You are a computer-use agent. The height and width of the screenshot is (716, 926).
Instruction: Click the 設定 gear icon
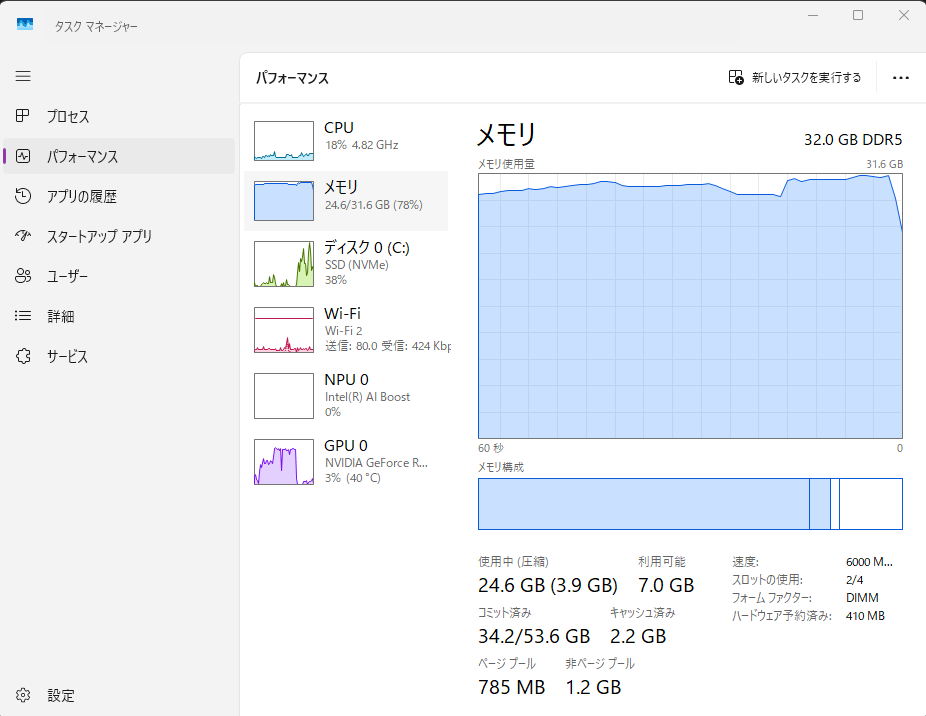point(23,695)
